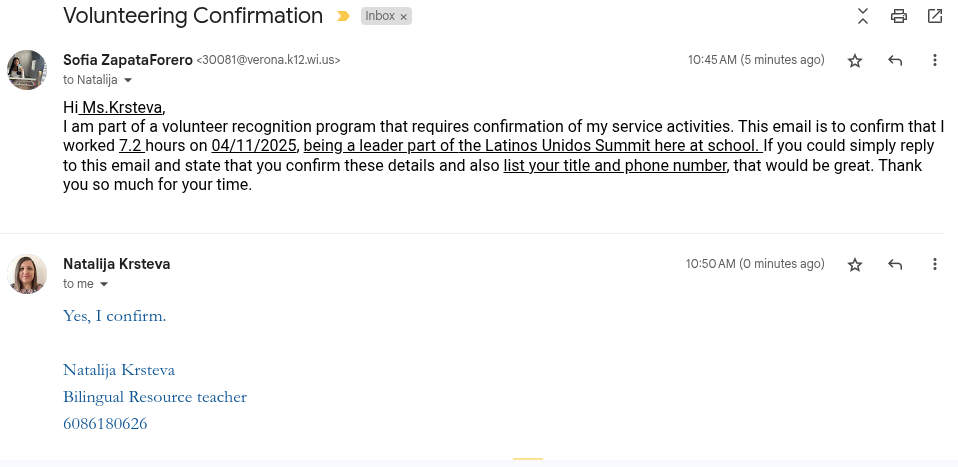Click Sofia ZapataForero's profile photo
Viewport: 958px width, 467px height.
tap(27, 69)
